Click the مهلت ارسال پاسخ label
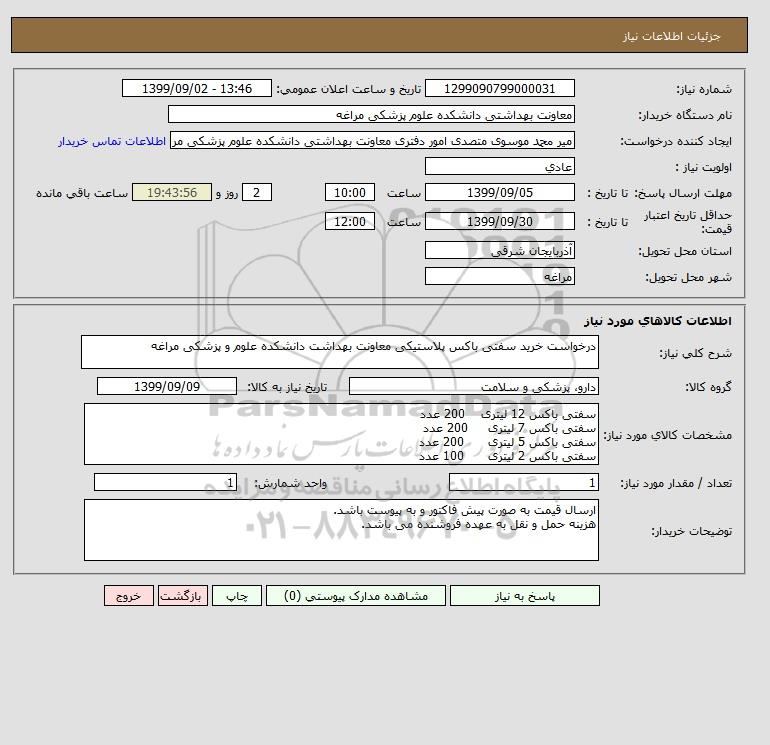Image resolution: width=770 pixels, height=745 pixels. (x=684, y=193)
